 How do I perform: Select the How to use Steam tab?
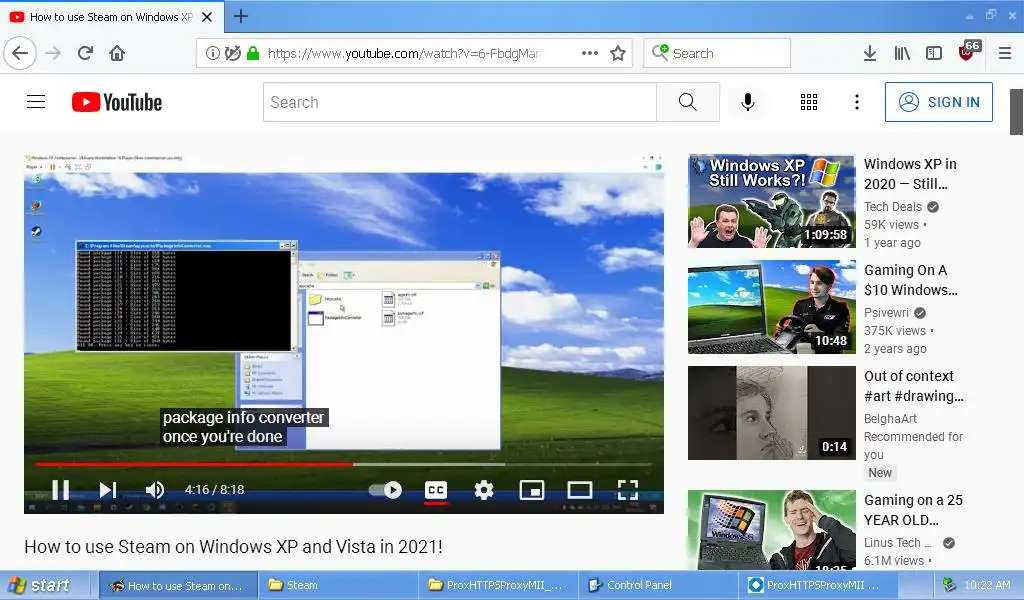[111, 17]
